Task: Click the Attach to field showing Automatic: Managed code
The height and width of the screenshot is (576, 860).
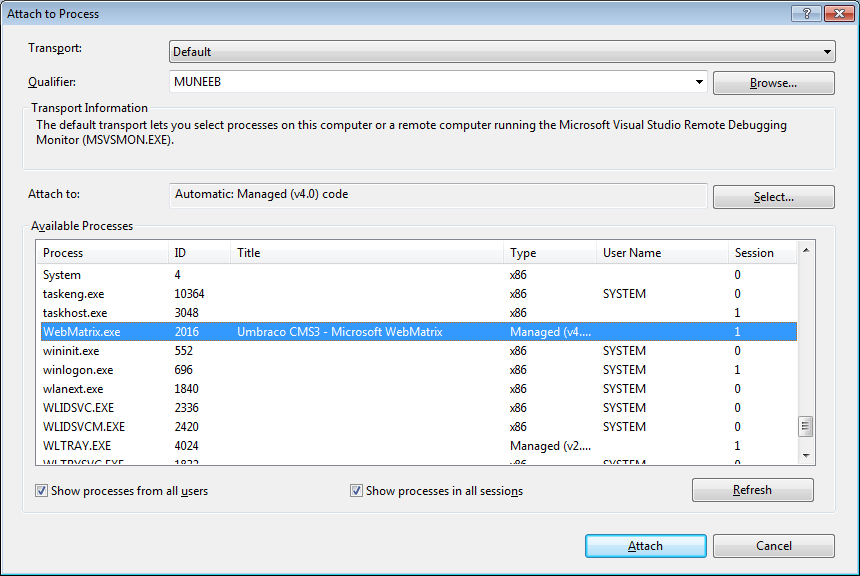Action: (x=438, y=195)
